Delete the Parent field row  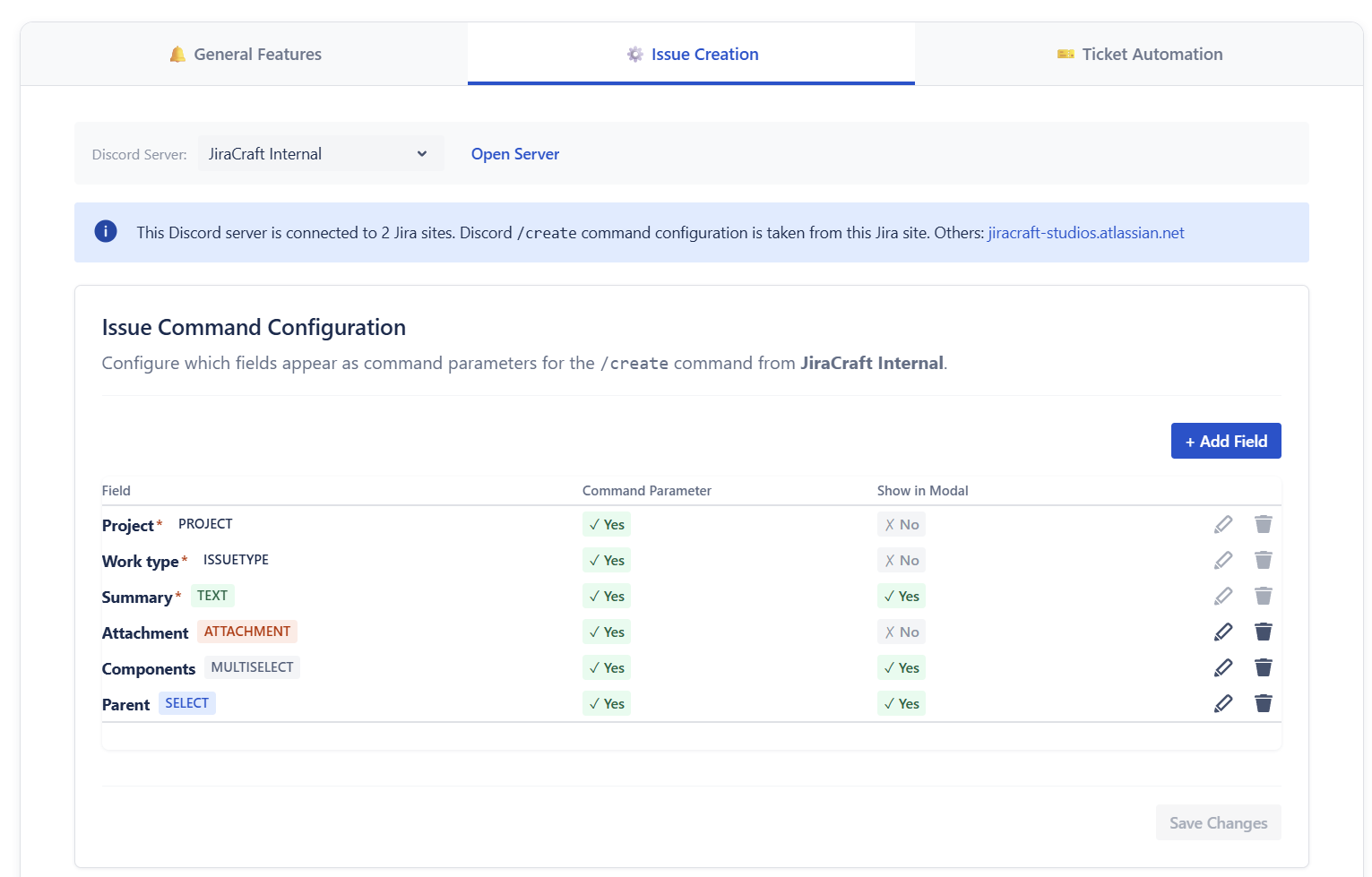(1264, 703)
